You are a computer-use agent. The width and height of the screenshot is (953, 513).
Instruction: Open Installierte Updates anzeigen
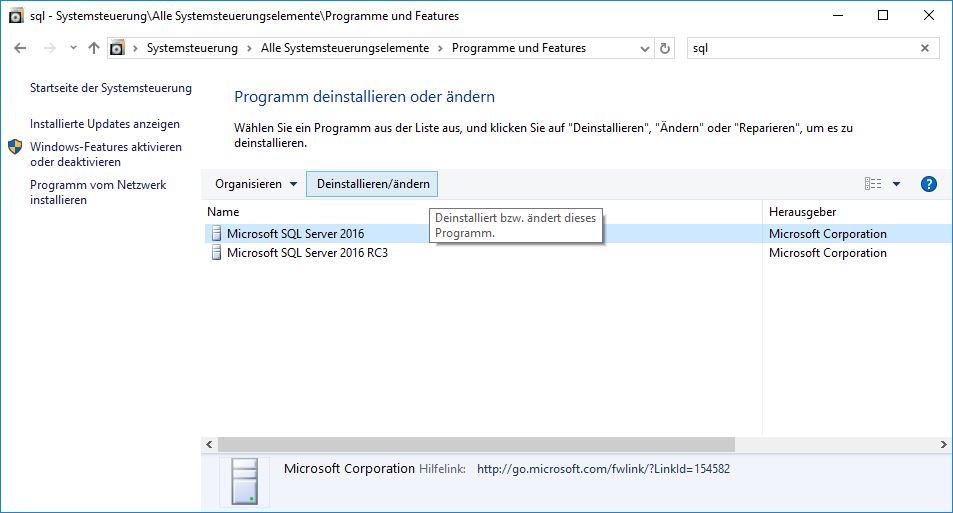point(105,124)
